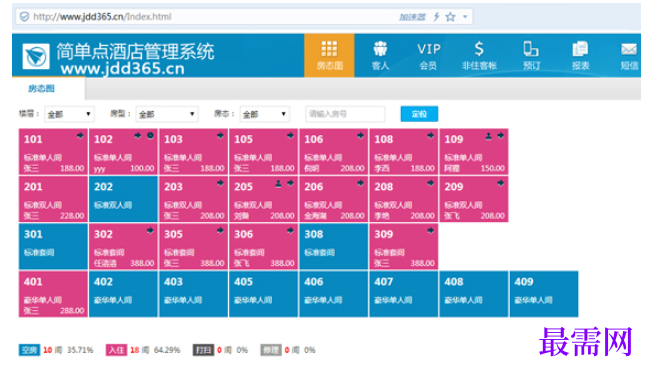This screenshot has height=373, width=651.
Task: Open the 客人 guests icon
Action: tap(380, 56)
